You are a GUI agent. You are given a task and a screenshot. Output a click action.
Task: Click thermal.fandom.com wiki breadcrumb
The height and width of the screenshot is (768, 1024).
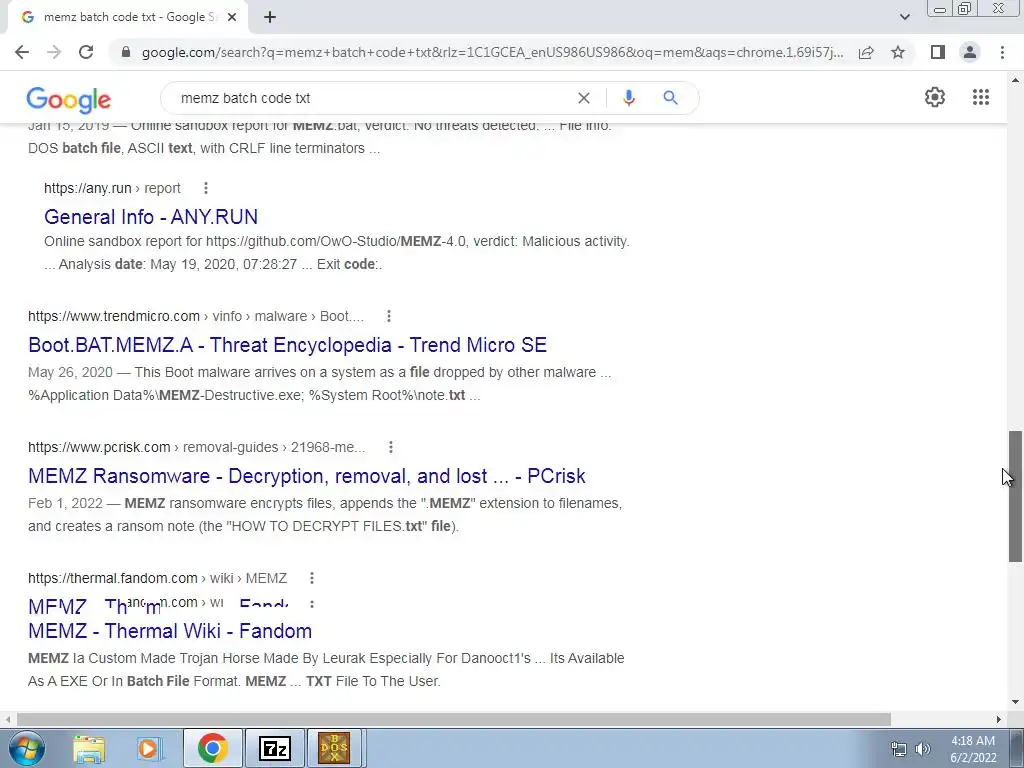click(157, 578)
